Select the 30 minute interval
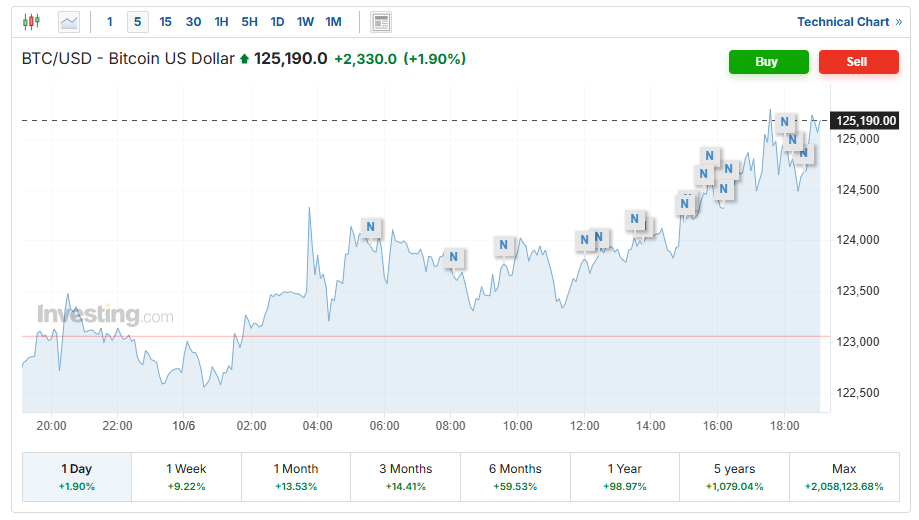 pos(193,22)
